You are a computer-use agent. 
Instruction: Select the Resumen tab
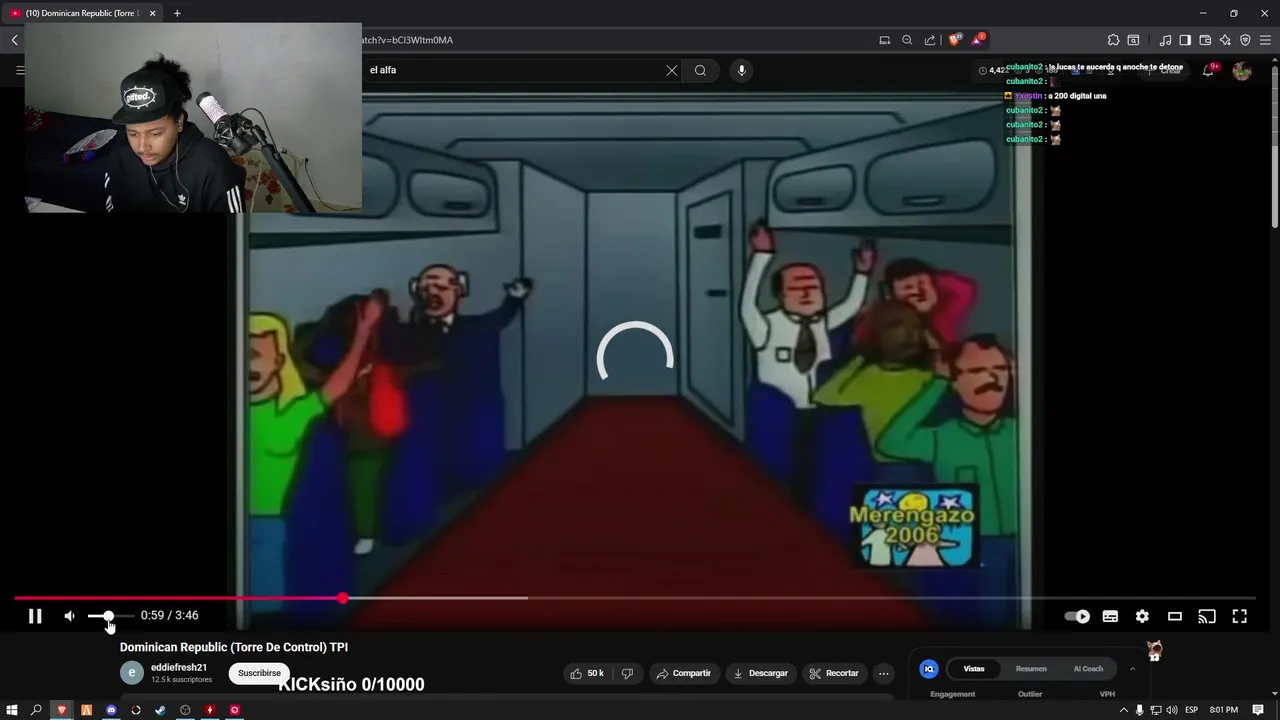tap(1031, 669)
